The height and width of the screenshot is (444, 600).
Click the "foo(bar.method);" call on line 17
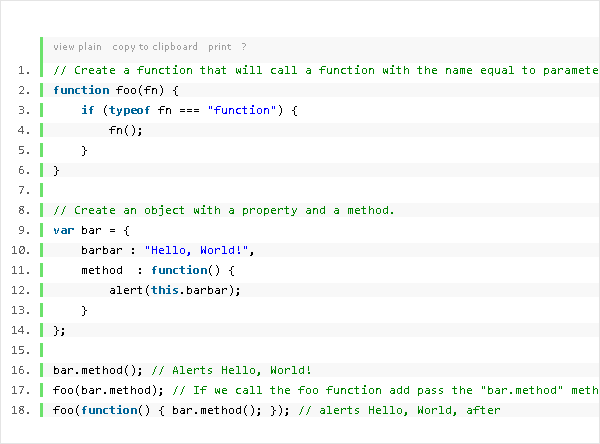coord(109,390)
